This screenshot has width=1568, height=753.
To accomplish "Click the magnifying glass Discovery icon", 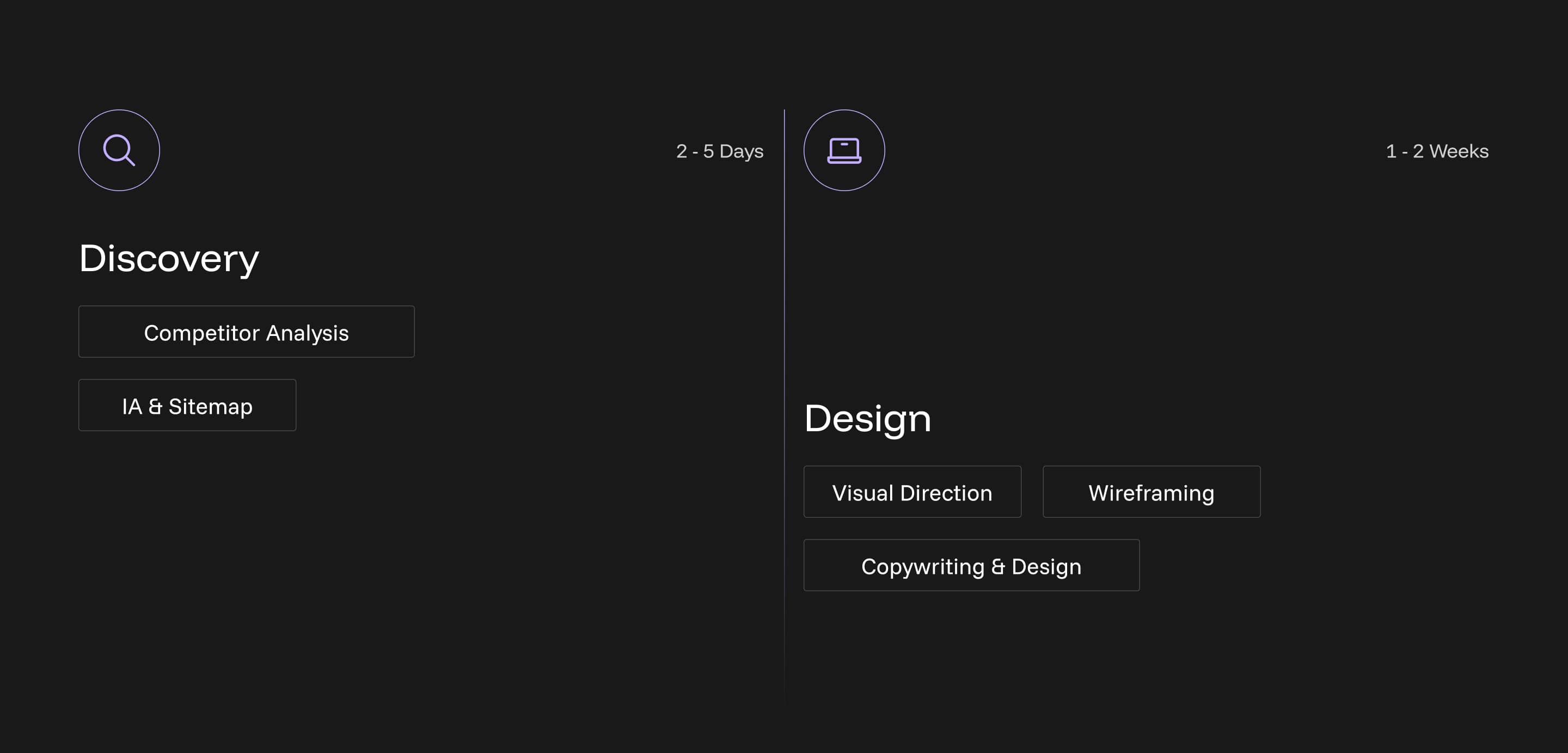I will [x=119, y=150].
